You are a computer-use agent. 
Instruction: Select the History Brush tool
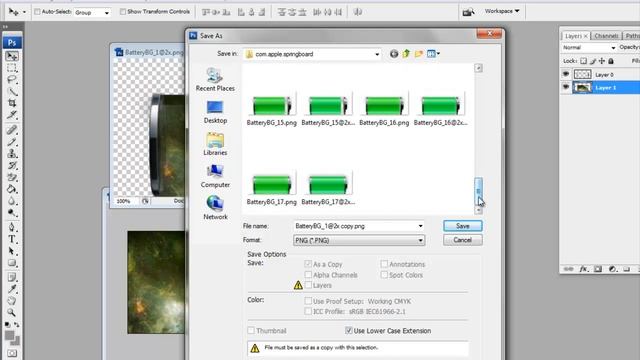[x=12, y=165]
